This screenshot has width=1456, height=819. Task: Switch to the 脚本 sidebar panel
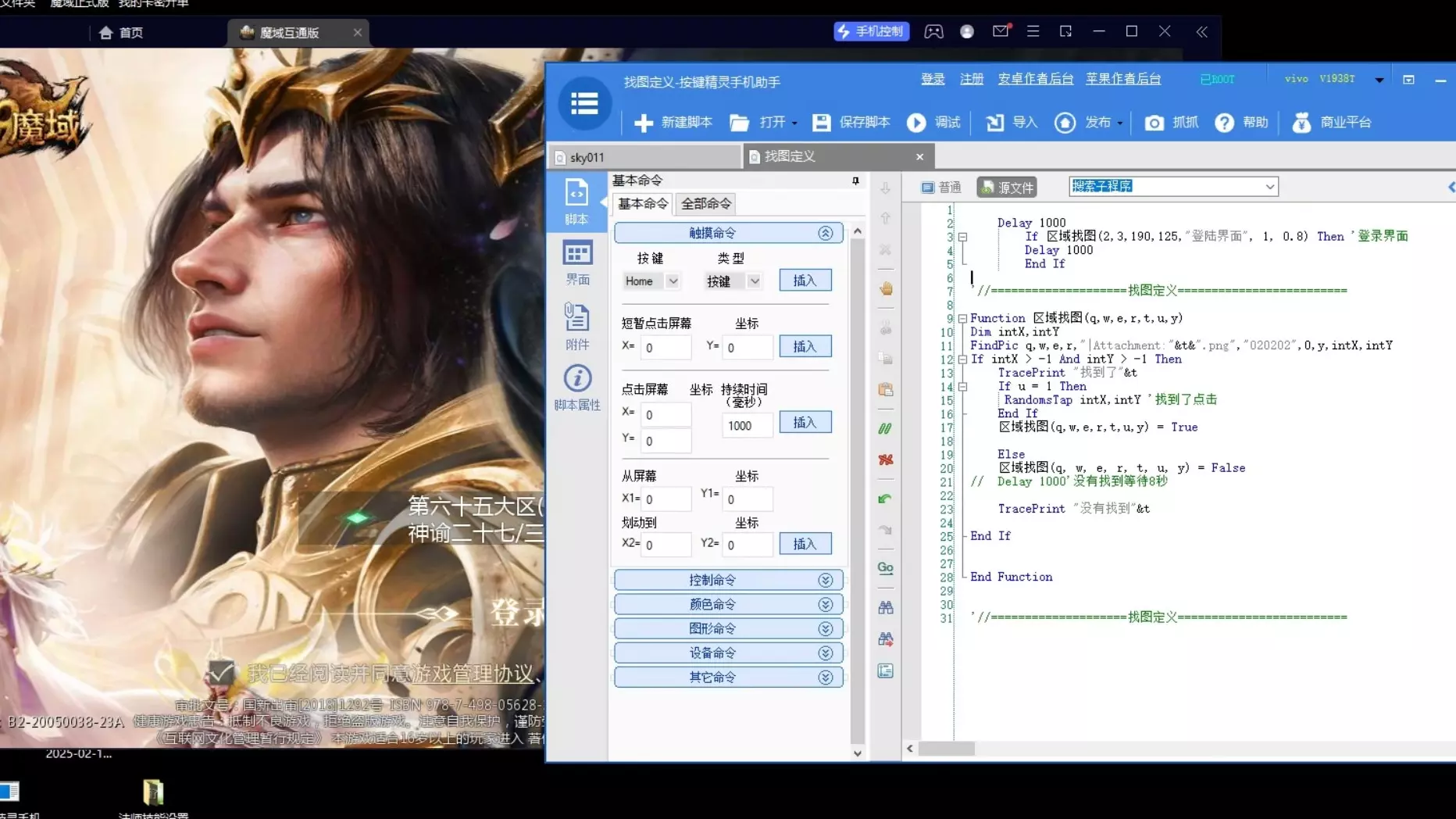[576, 202]
